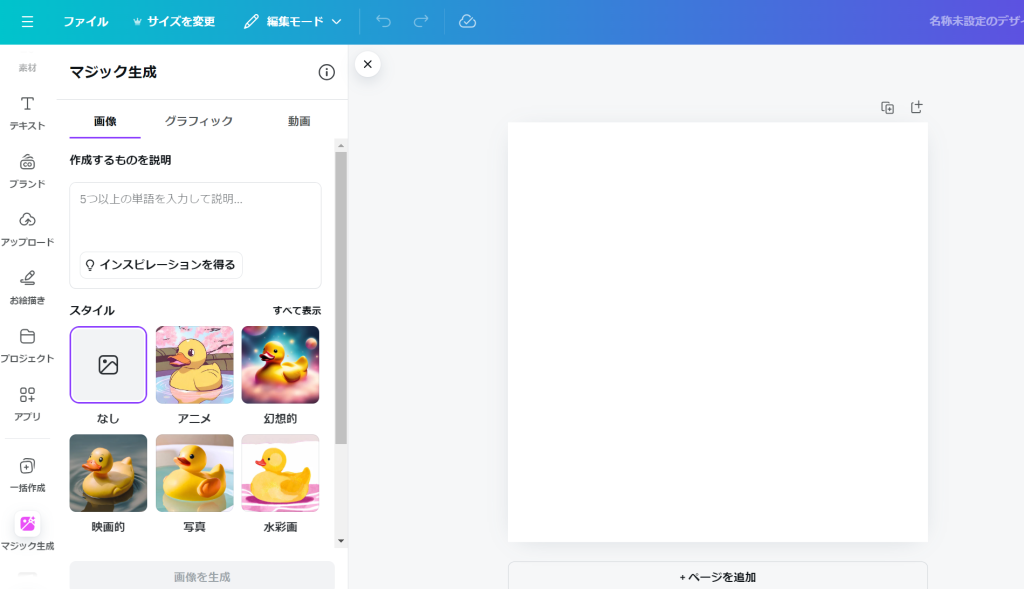Click the info icon beside マジック生成
The image size is (1024, 589).
(x=326, y=72)
